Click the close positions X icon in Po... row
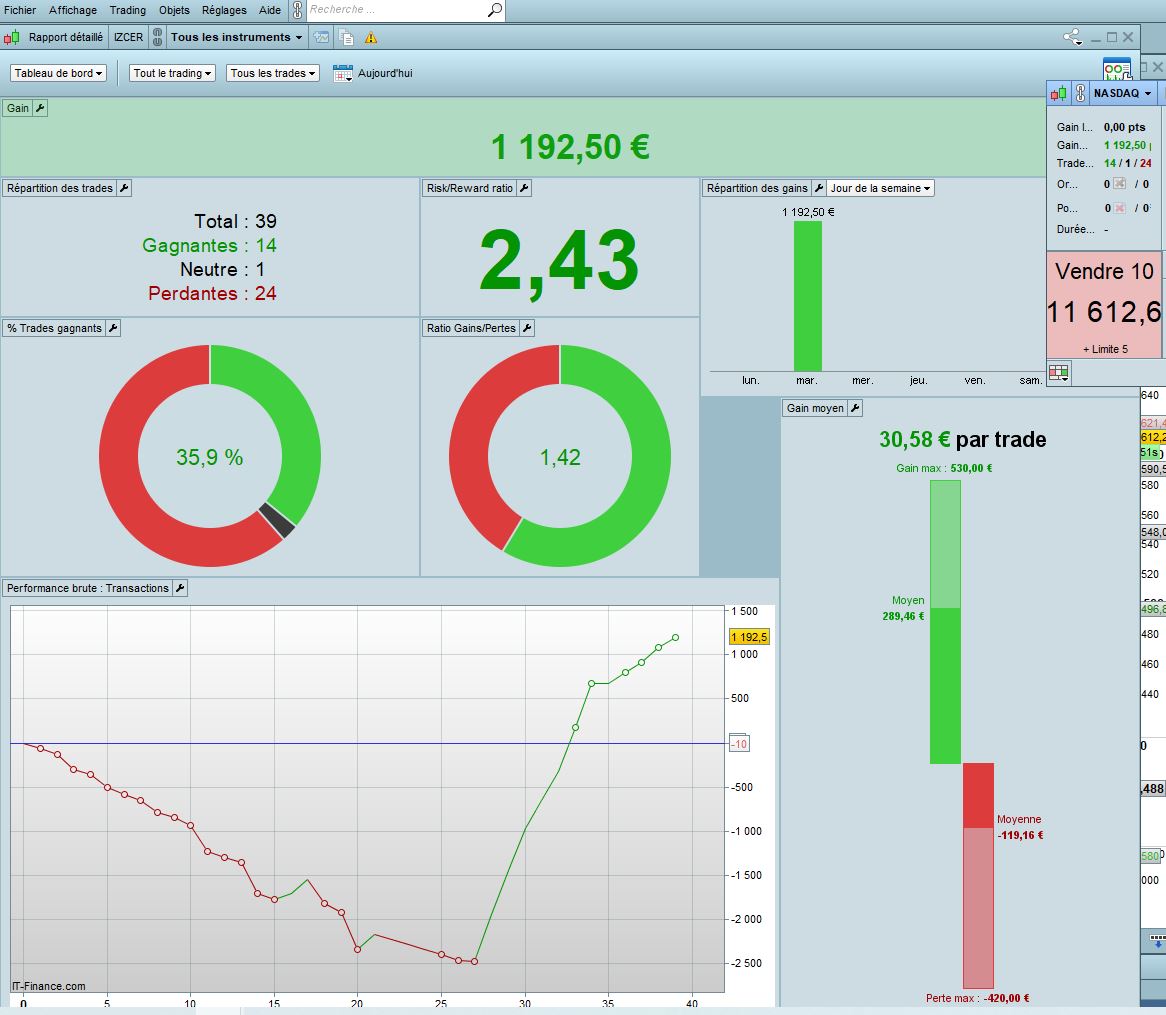This screenshot has height=1015, width=1166. pyautogui.click(x=1119, y=208)
